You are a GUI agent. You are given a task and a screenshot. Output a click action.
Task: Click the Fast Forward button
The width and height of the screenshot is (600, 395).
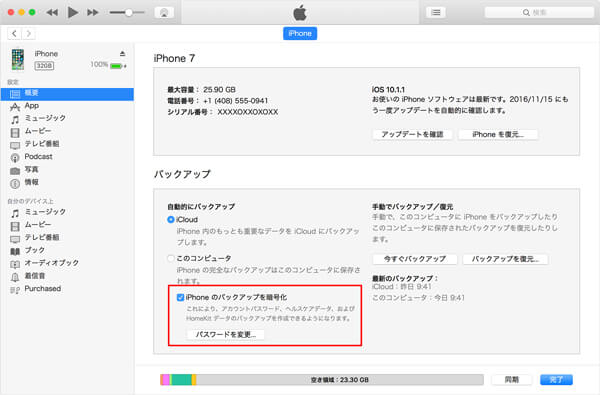pyautogui.click(x=93, y=13)
